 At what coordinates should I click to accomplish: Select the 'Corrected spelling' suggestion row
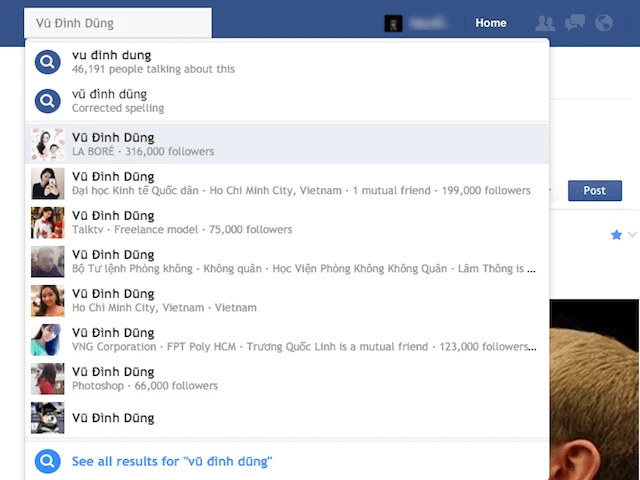(287, 101)
